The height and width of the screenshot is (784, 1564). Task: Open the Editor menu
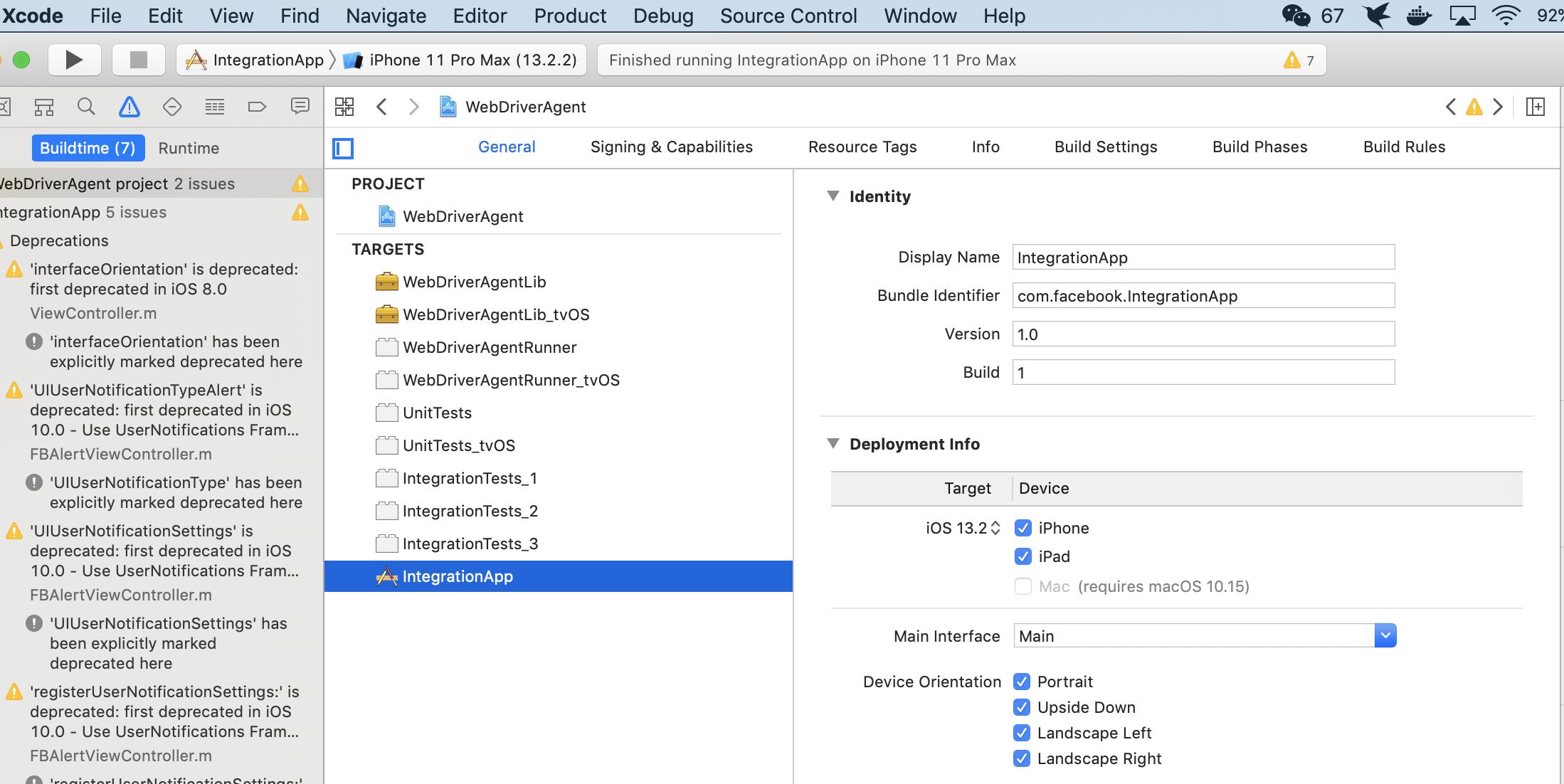click(x=480, y=16)
